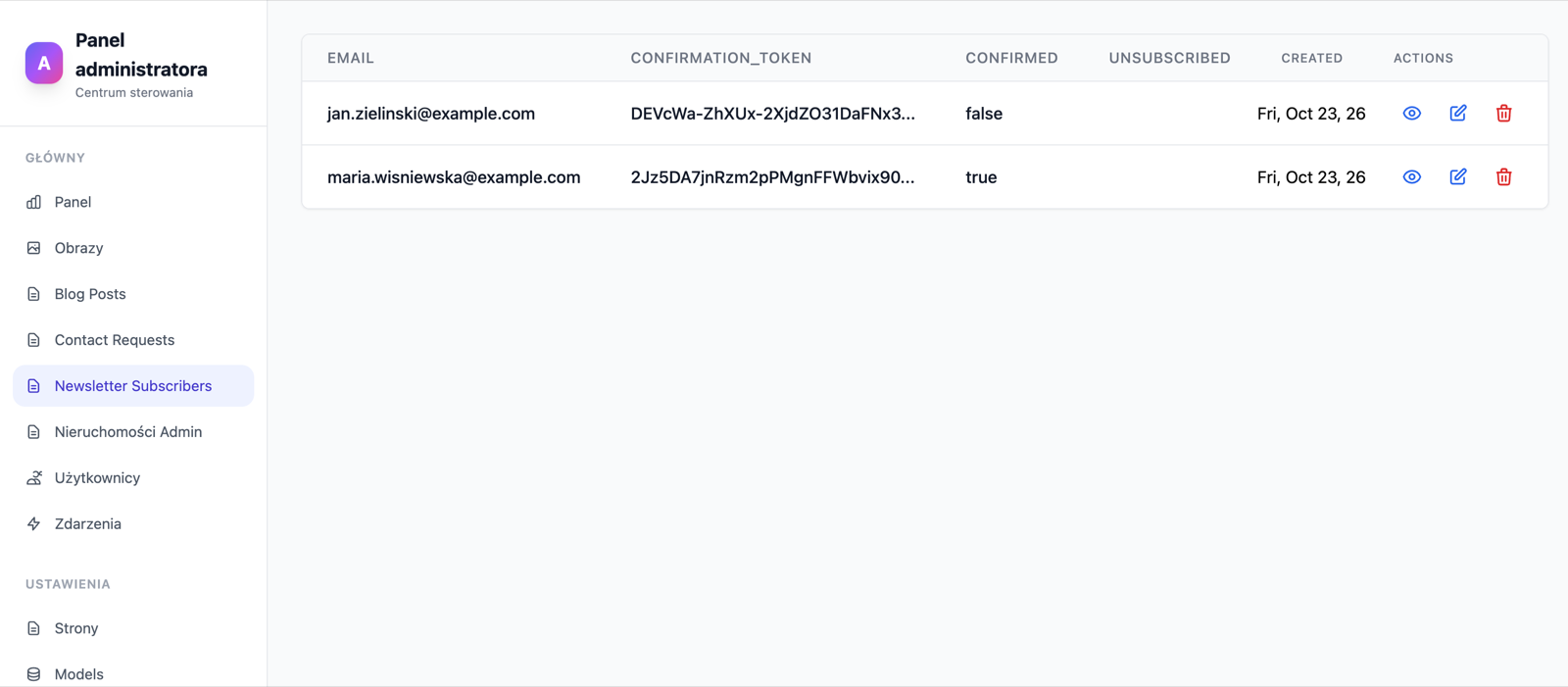Click the Zdarzenia lightning bolt icon
The height and width of the screenshot is (687, 1568).
click(34, 524)
